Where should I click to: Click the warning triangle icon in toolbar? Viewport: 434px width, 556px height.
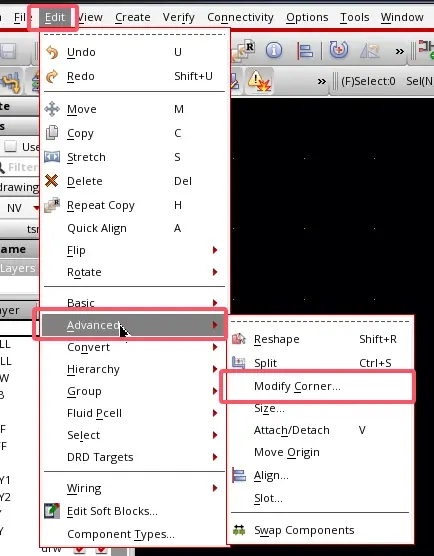pos(259,81)
